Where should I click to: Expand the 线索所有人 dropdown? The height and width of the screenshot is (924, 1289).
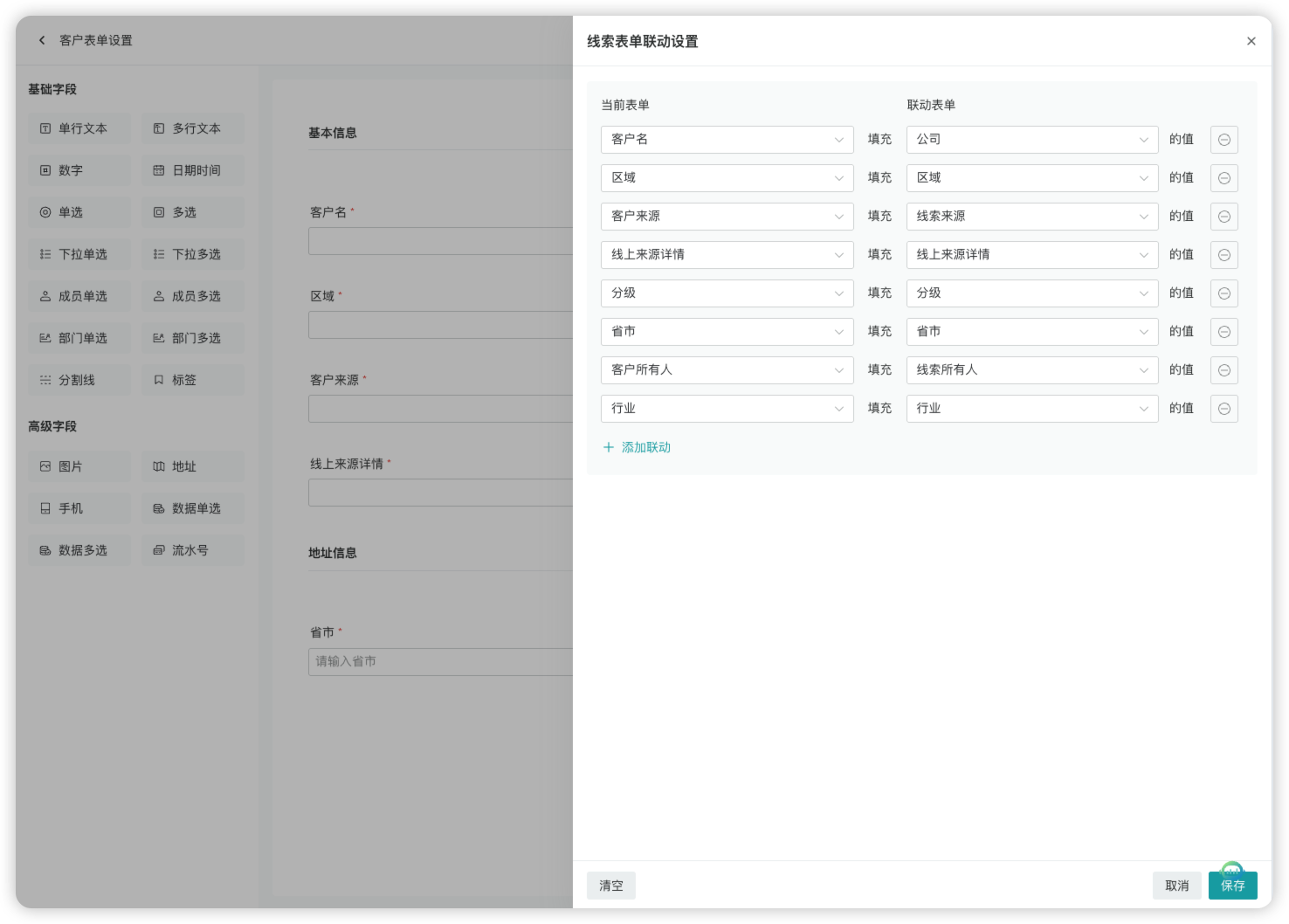pos(1031,369)
